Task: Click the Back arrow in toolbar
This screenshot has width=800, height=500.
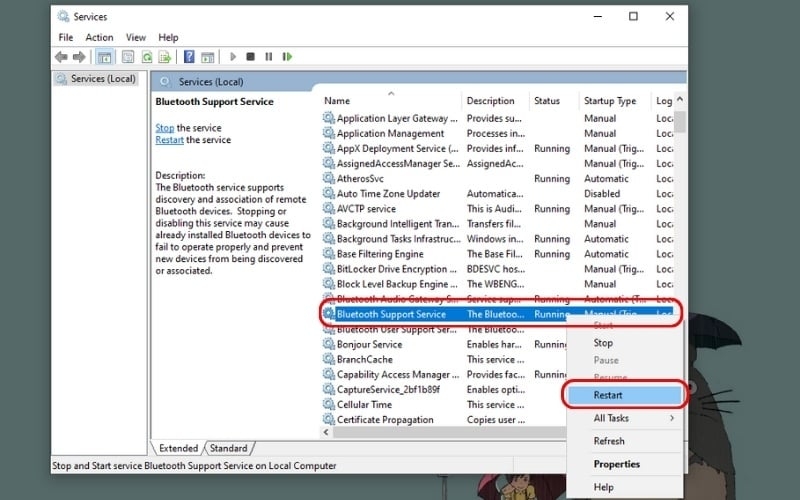Action: point(62,57)
